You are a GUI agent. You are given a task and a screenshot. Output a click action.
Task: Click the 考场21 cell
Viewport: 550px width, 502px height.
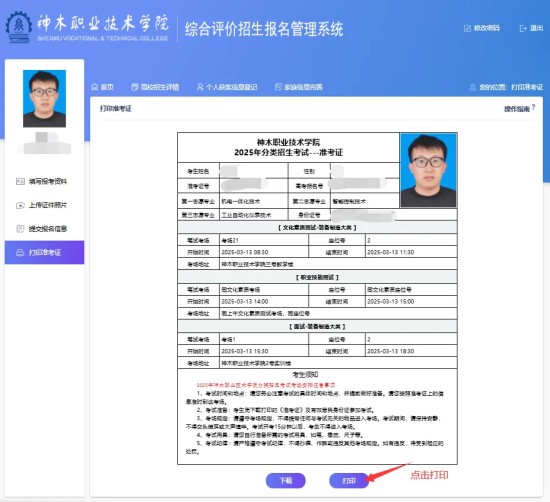(x=264, y=240)
